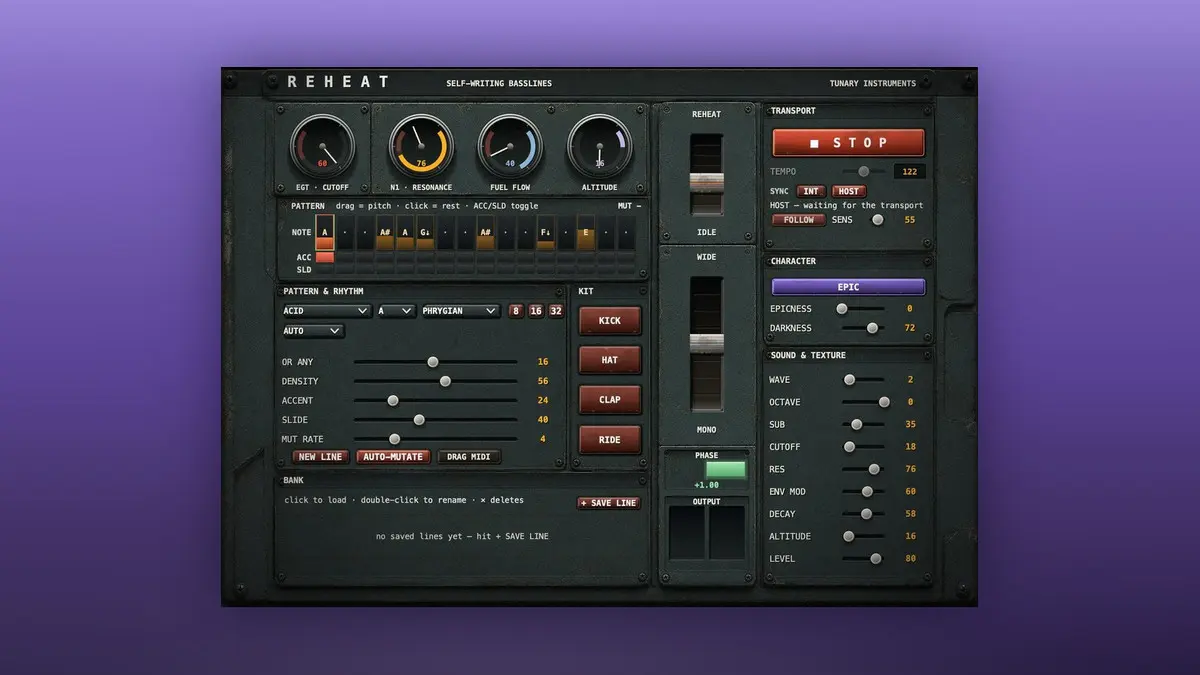This screenshot has width=1200, height=675.
Task: Toggle the red ACC cell on step one
Action: point(325,257)
